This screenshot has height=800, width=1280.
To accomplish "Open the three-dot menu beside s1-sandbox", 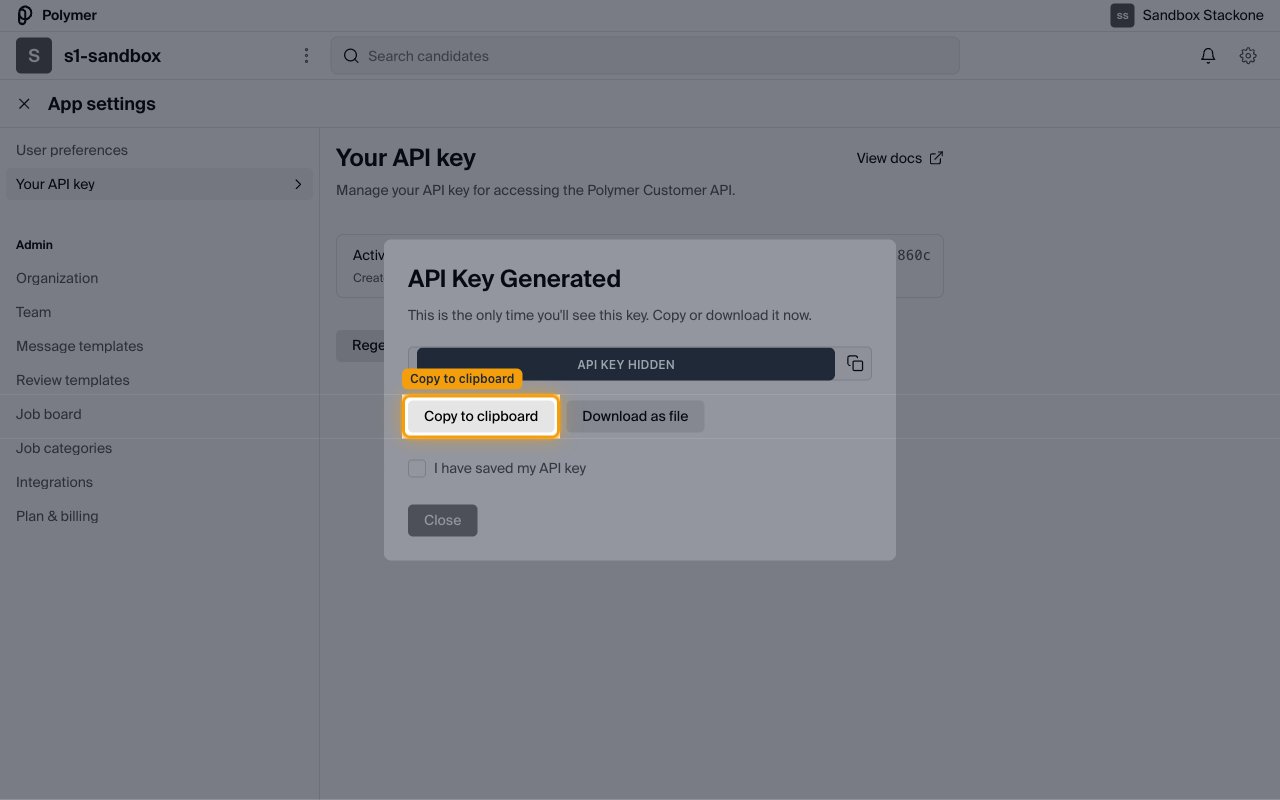I will (306, 56).
